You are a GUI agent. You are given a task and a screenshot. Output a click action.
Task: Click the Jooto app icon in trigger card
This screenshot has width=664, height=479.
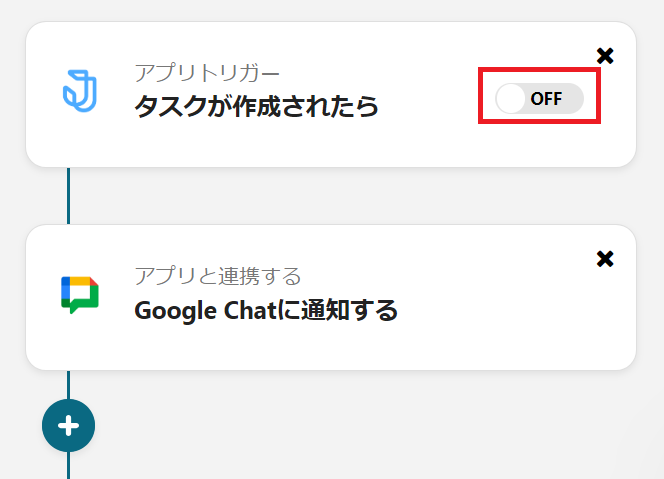(x=78, y=92)
